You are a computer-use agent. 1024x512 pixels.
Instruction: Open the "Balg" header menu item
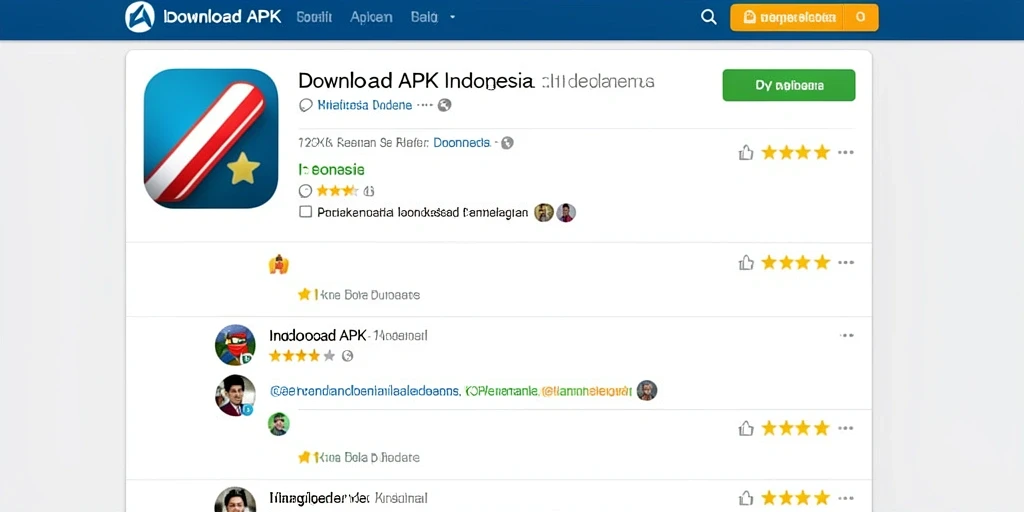(424, 17)
